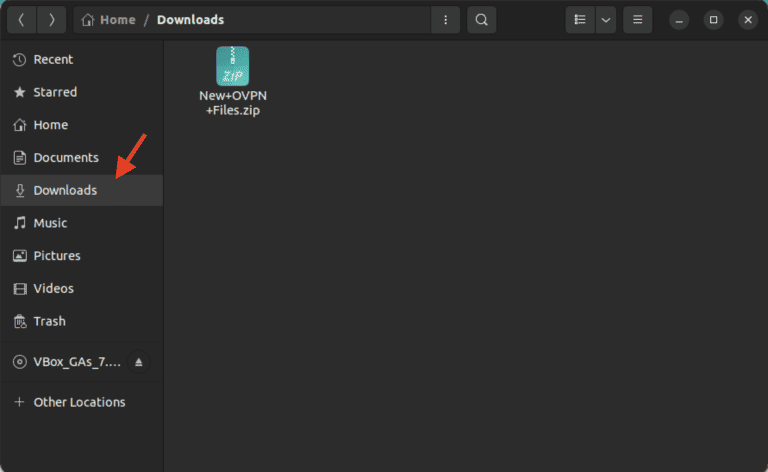The height and width of the screenshot is (472, 768).
Task: Go forward using the right arrow button
Action: pos(51,19)
